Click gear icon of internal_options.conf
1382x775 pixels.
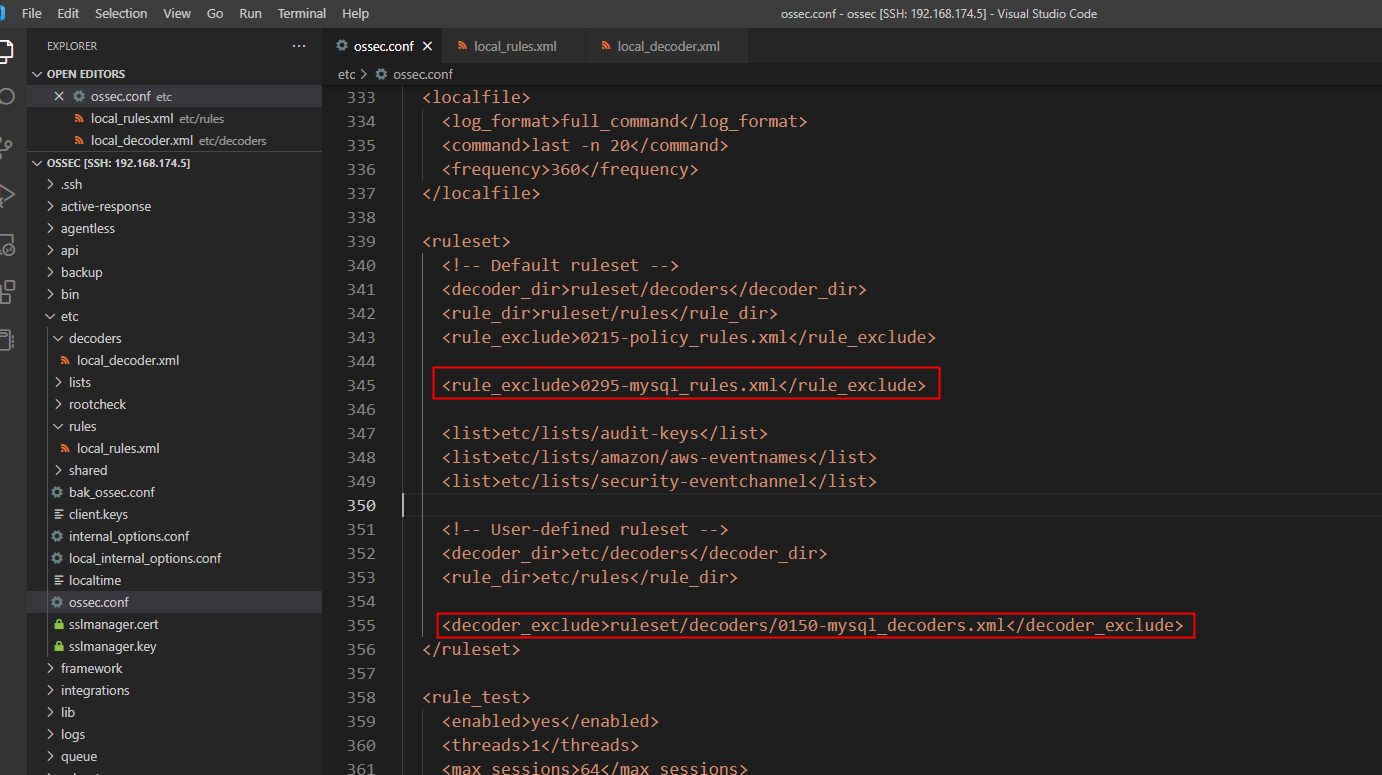[57, 536]
